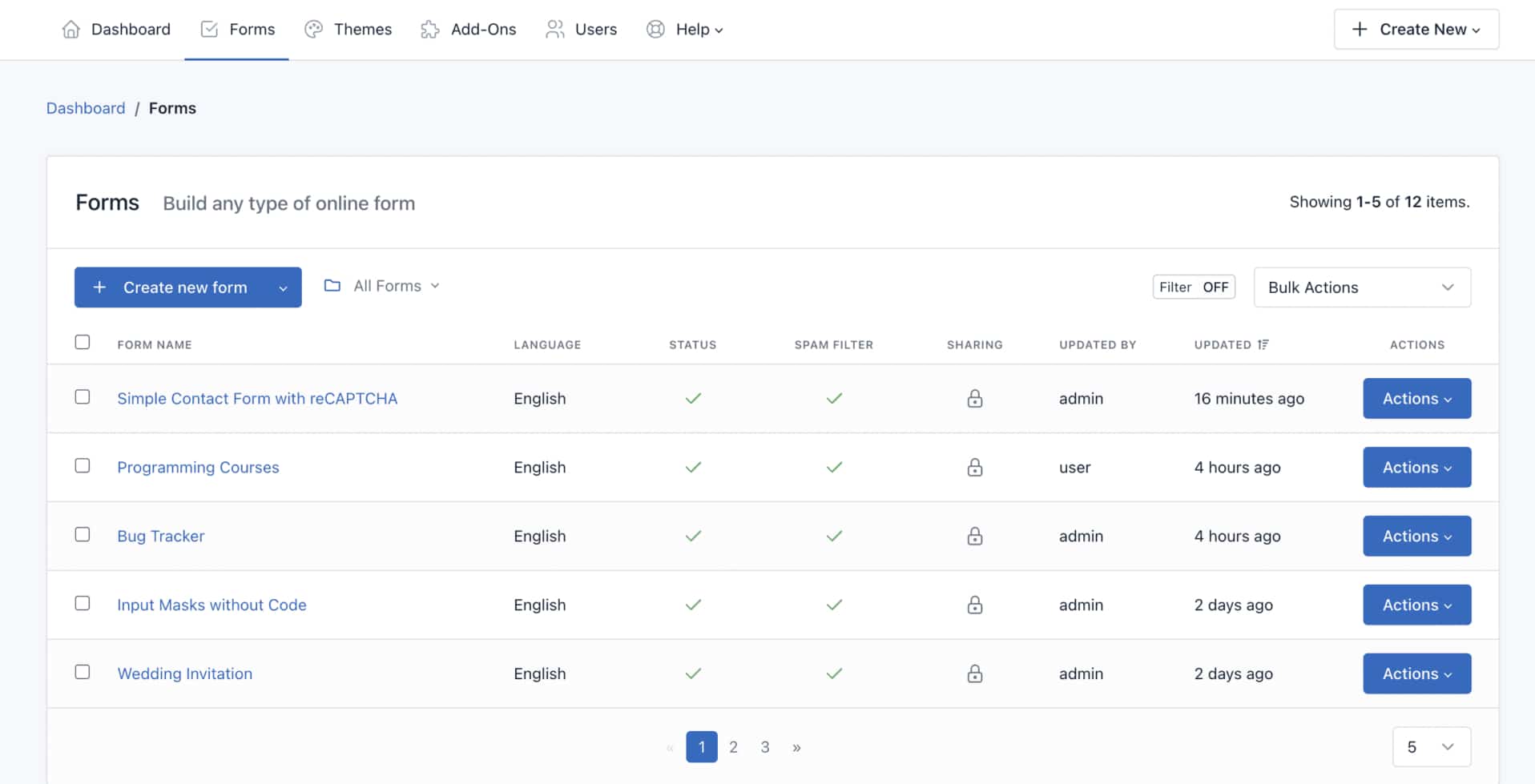Click spam filter checkmark for Wedding Invitation

click(x=834, y=673)
